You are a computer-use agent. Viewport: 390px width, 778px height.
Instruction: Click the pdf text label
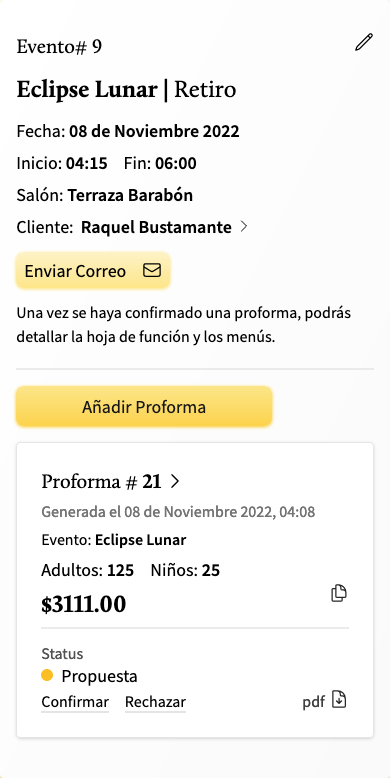[314, 703]
